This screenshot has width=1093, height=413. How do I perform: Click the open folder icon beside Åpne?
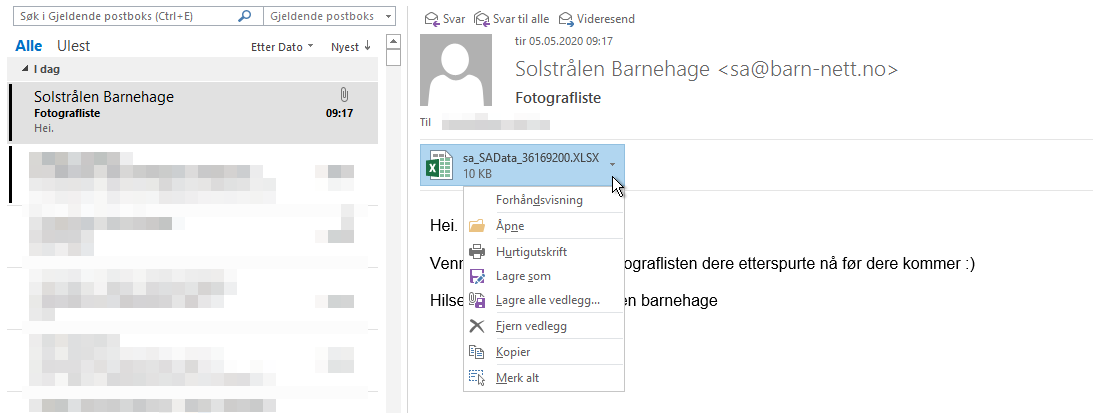477,226
